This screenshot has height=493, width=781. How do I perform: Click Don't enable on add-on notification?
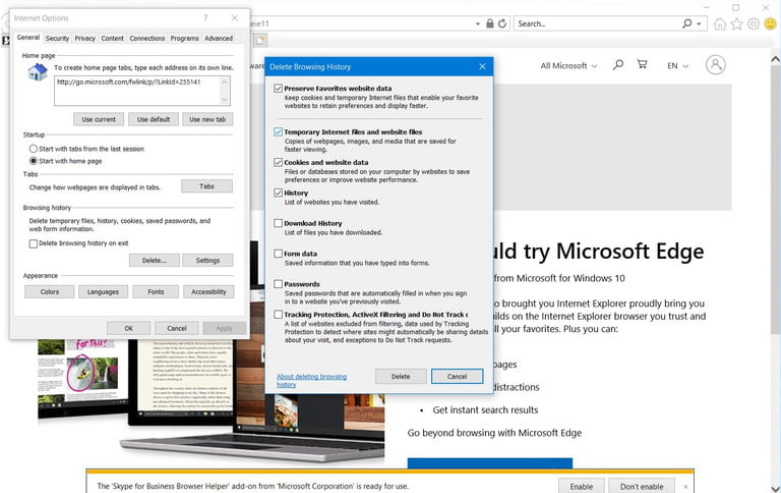tap(642, 487)
